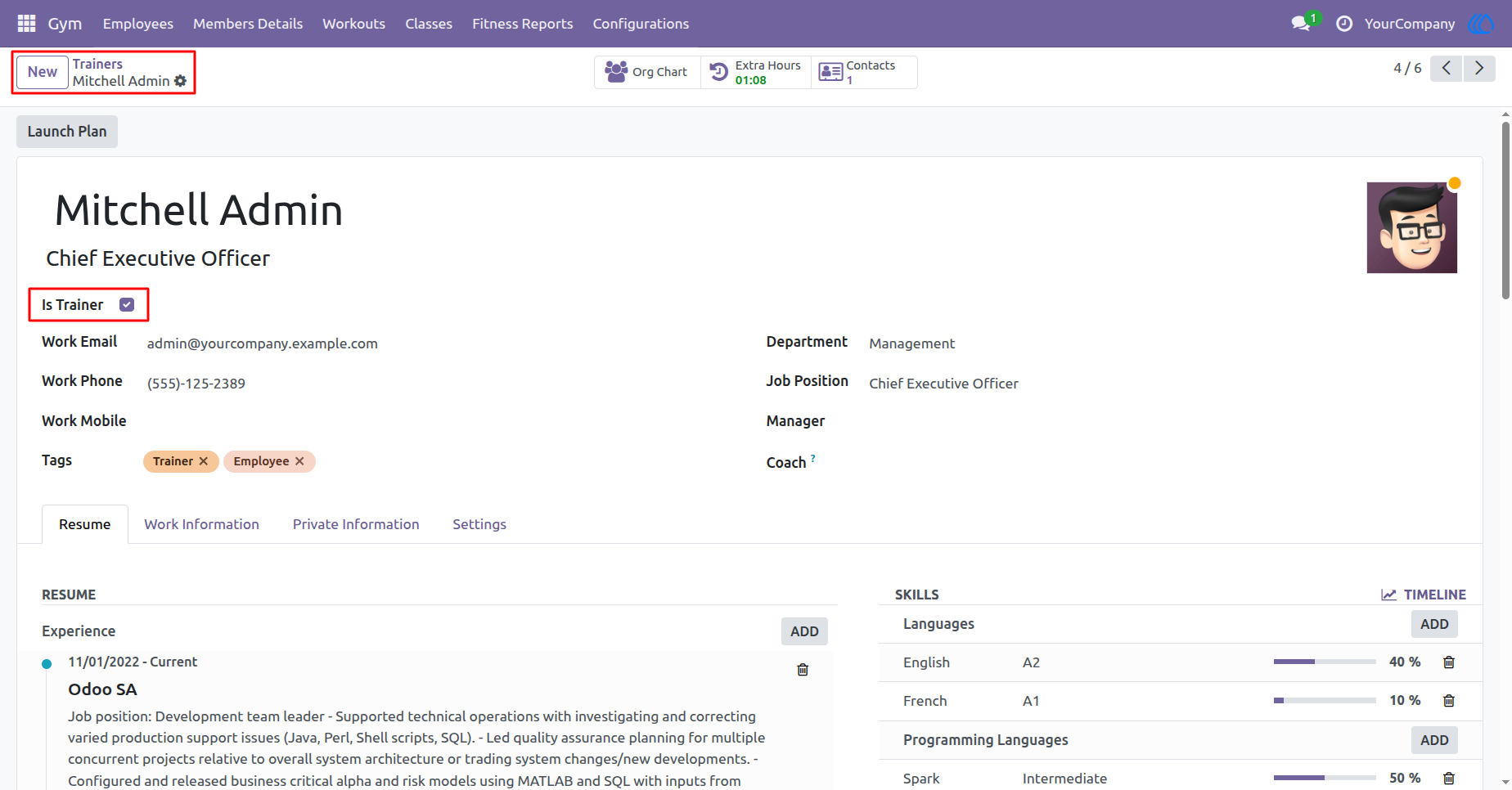Open the Configurations menu
The image size is (1512, 790).
(641, 24)
